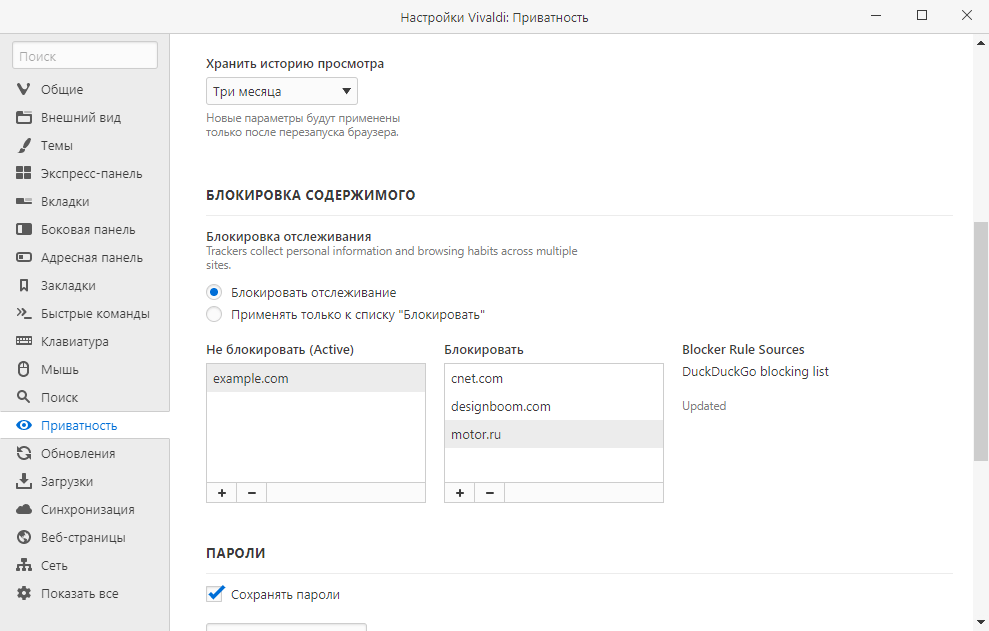Viewport: 989px width, 631px height.
Task: Click plus under Не блокировать list
Action: pyautogui.click(x=221, y=493)
